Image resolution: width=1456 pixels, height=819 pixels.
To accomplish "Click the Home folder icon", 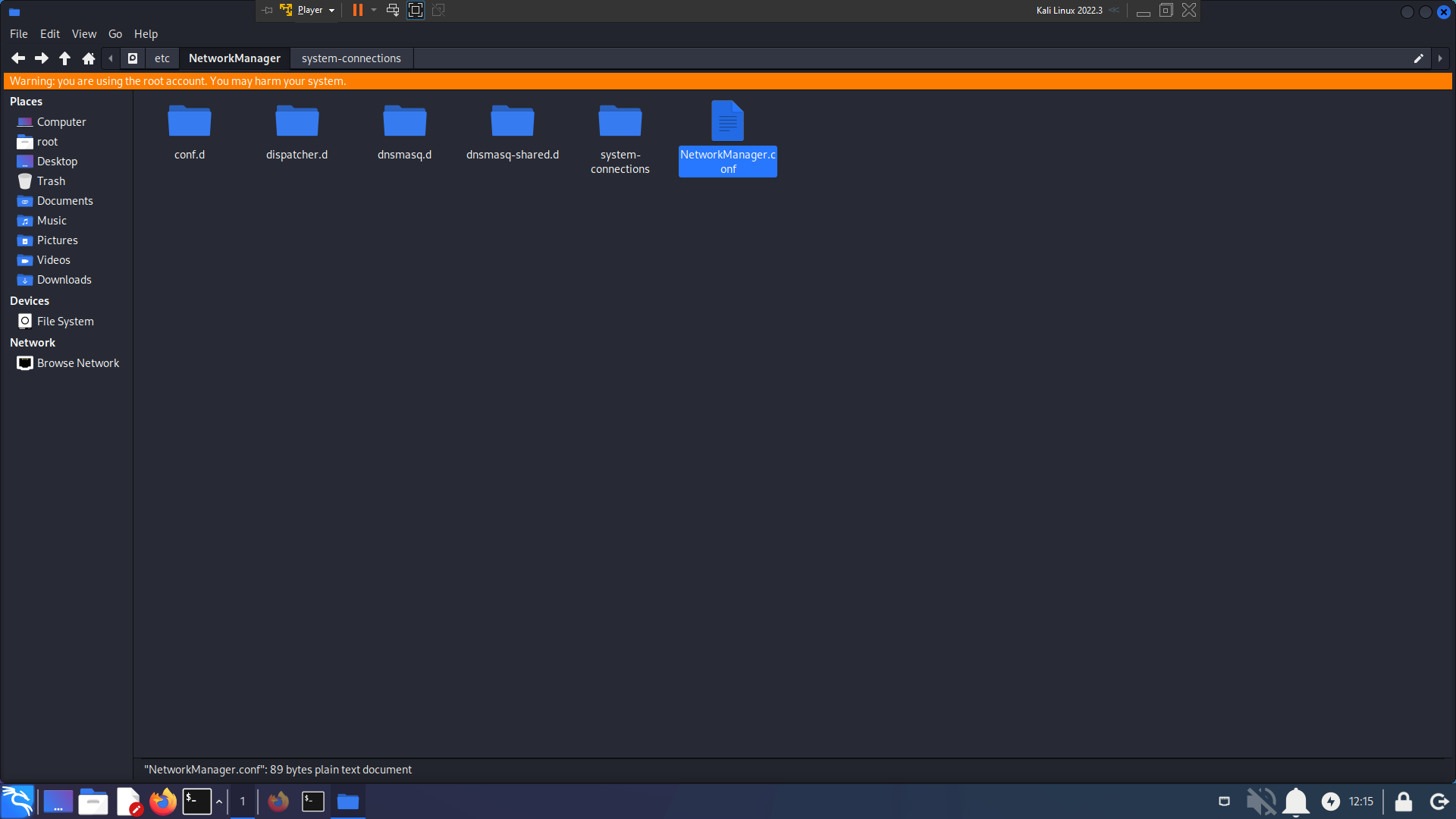I will click(x=89, y=58).
